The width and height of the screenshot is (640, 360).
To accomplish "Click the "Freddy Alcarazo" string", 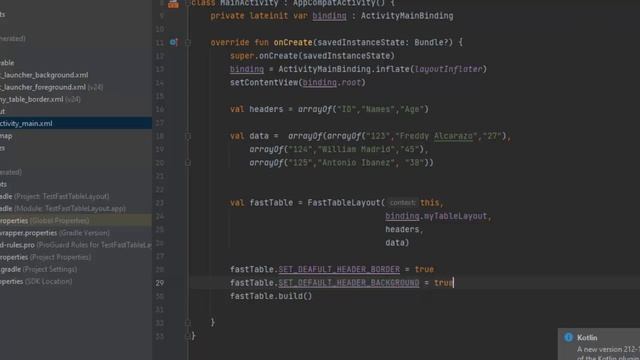I will click(x=438, y=136).
